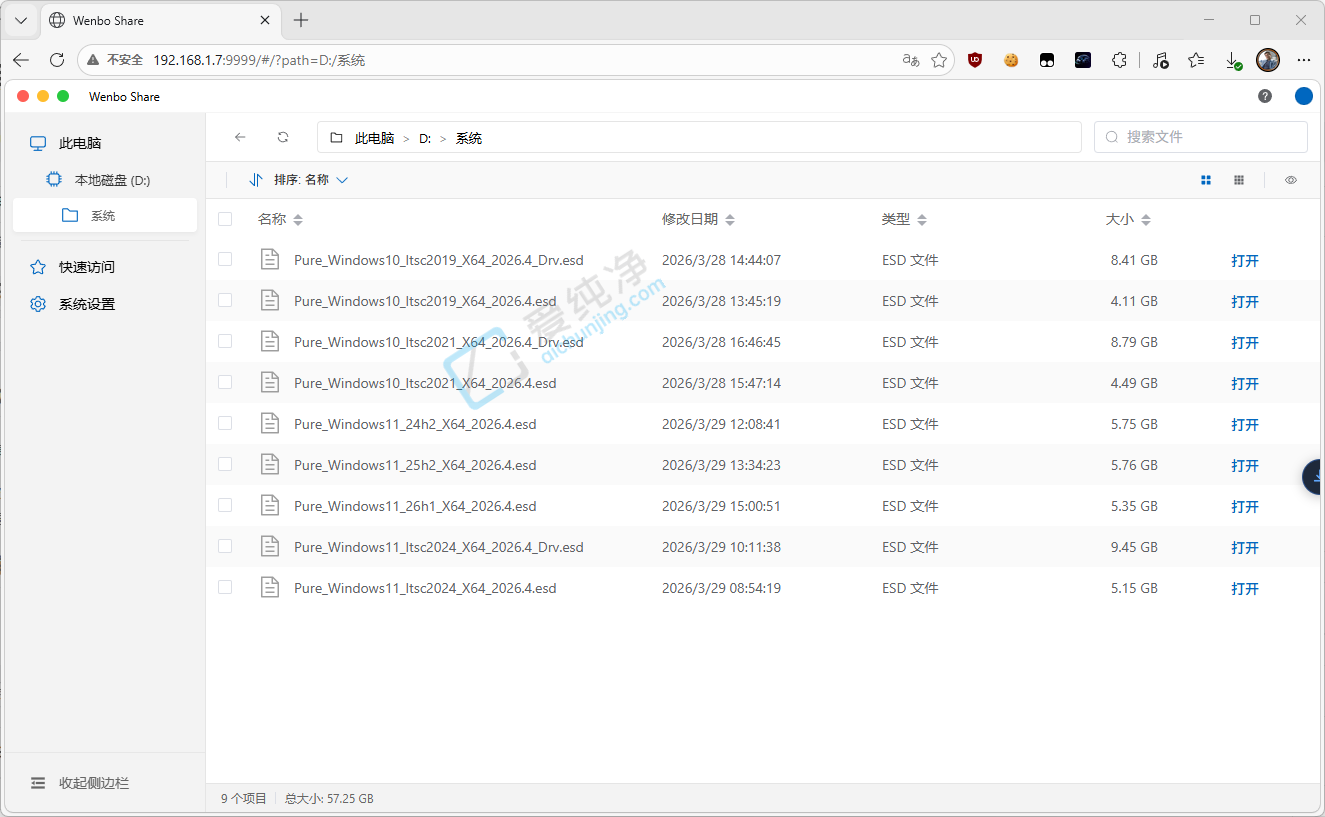Check the box for Pure_Windows11_24h2_X64_2026.4.esd
The height and width of the screenshot is (817, 1325).
pos(225,423)
